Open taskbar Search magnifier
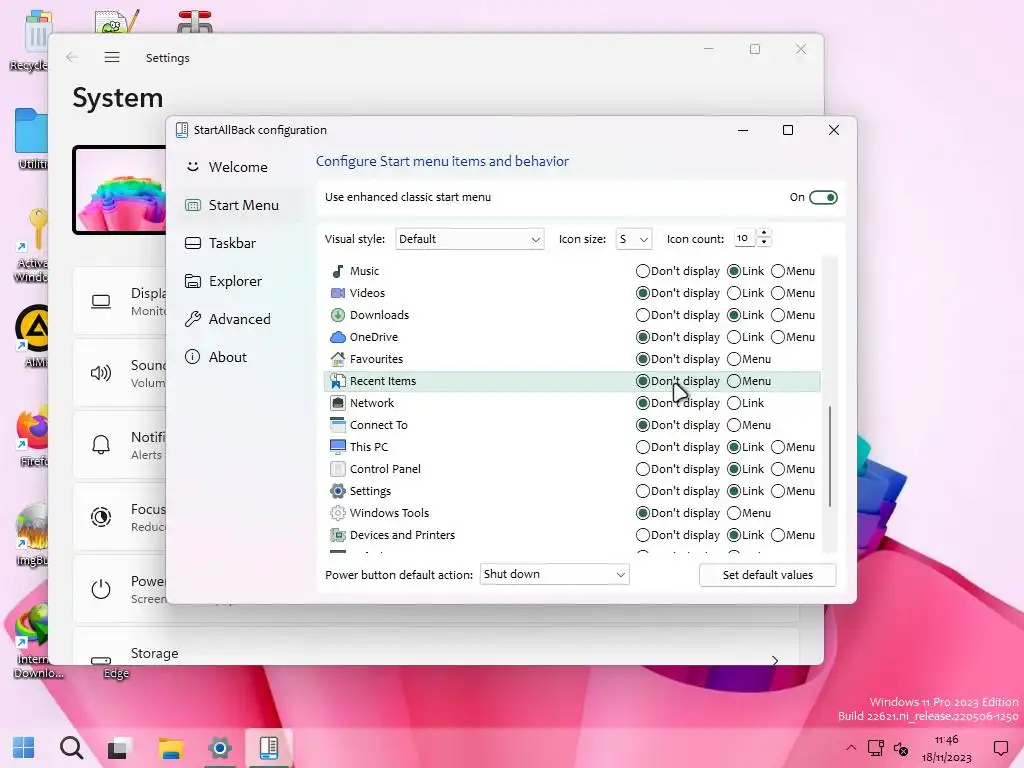This screenshot has height=768, width=1024. 72,748
